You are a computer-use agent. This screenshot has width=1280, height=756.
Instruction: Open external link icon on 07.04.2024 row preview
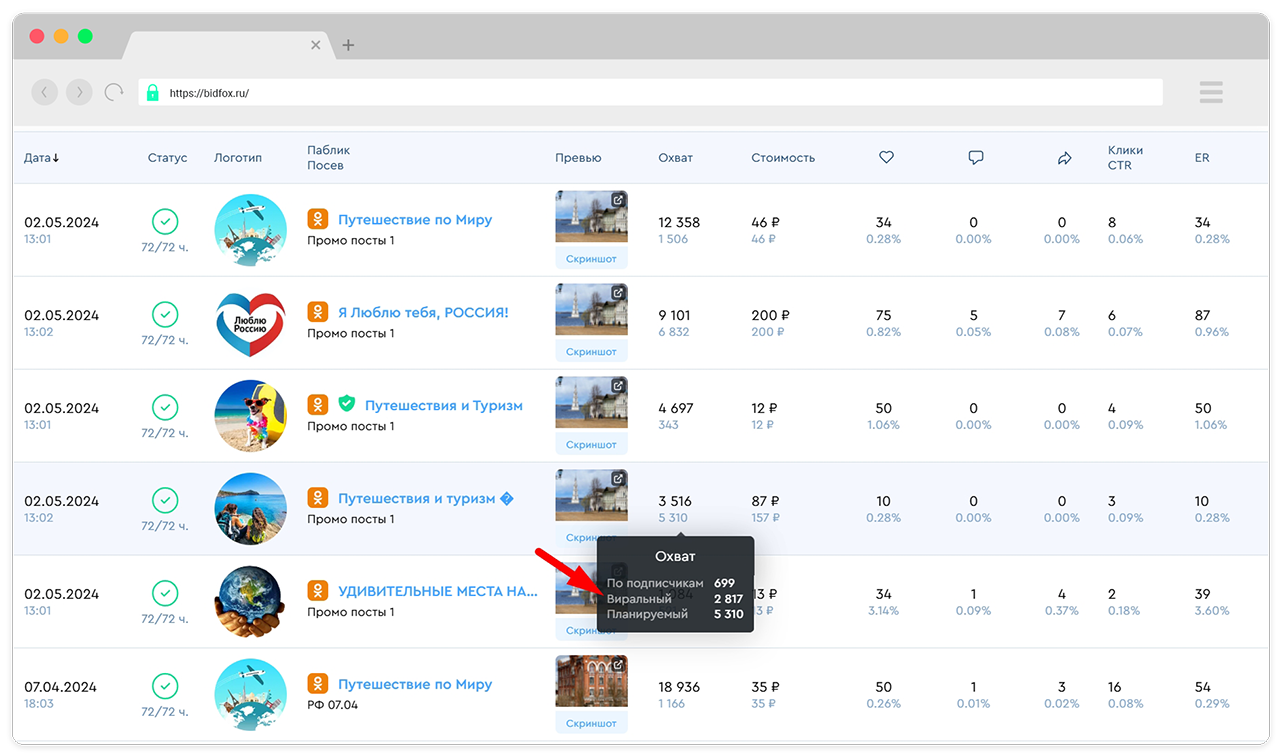pyautogui.click(x=618, y=665)
